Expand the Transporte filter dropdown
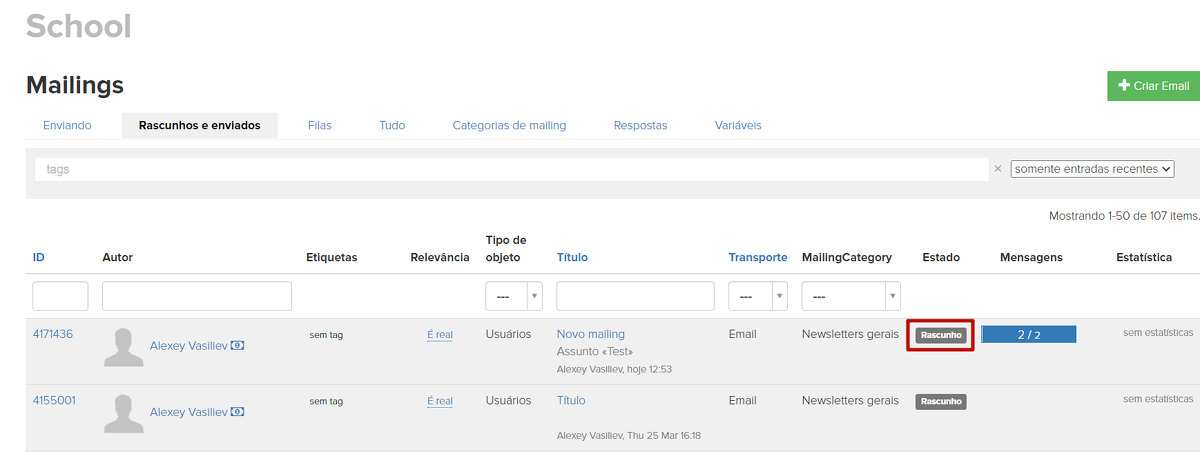The width and height of the screenshot is (1200, 452). pyautogui.click(x=757, y=296)
